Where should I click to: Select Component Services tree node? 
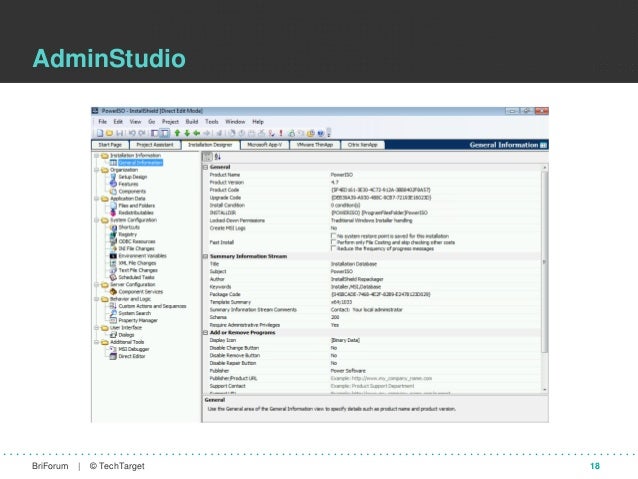point(140,292)
